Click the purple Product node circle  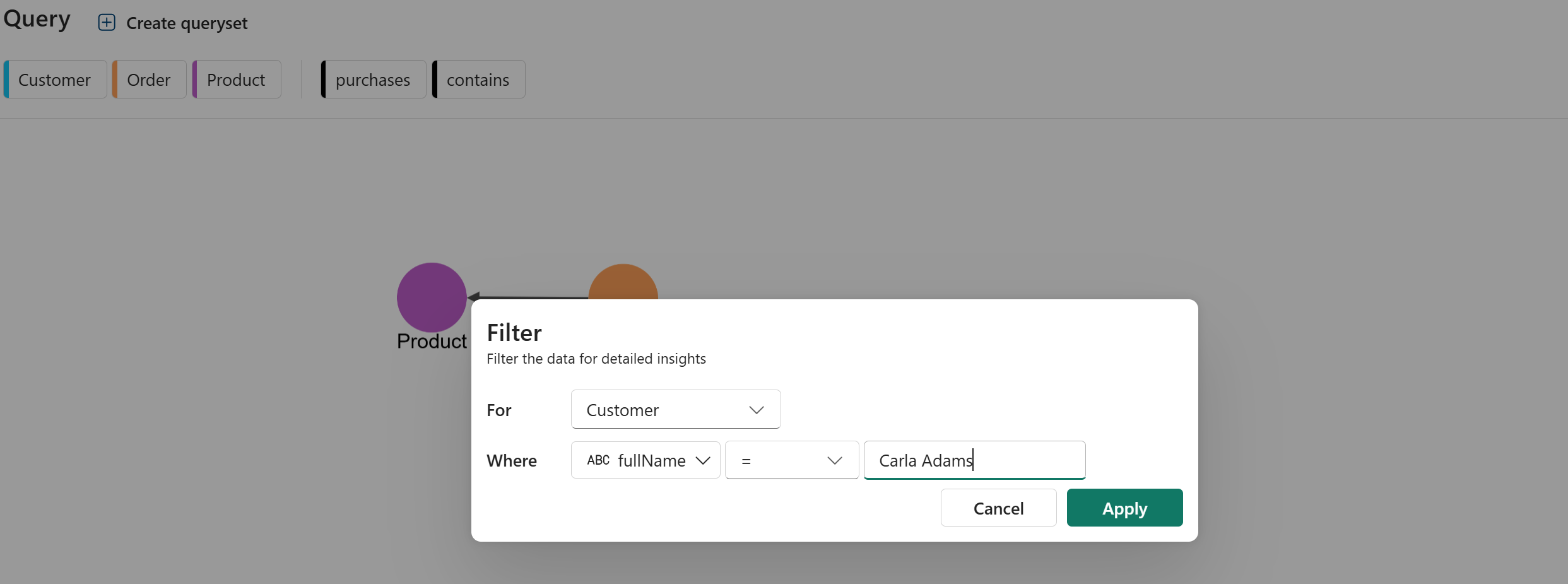coord(432,297)
